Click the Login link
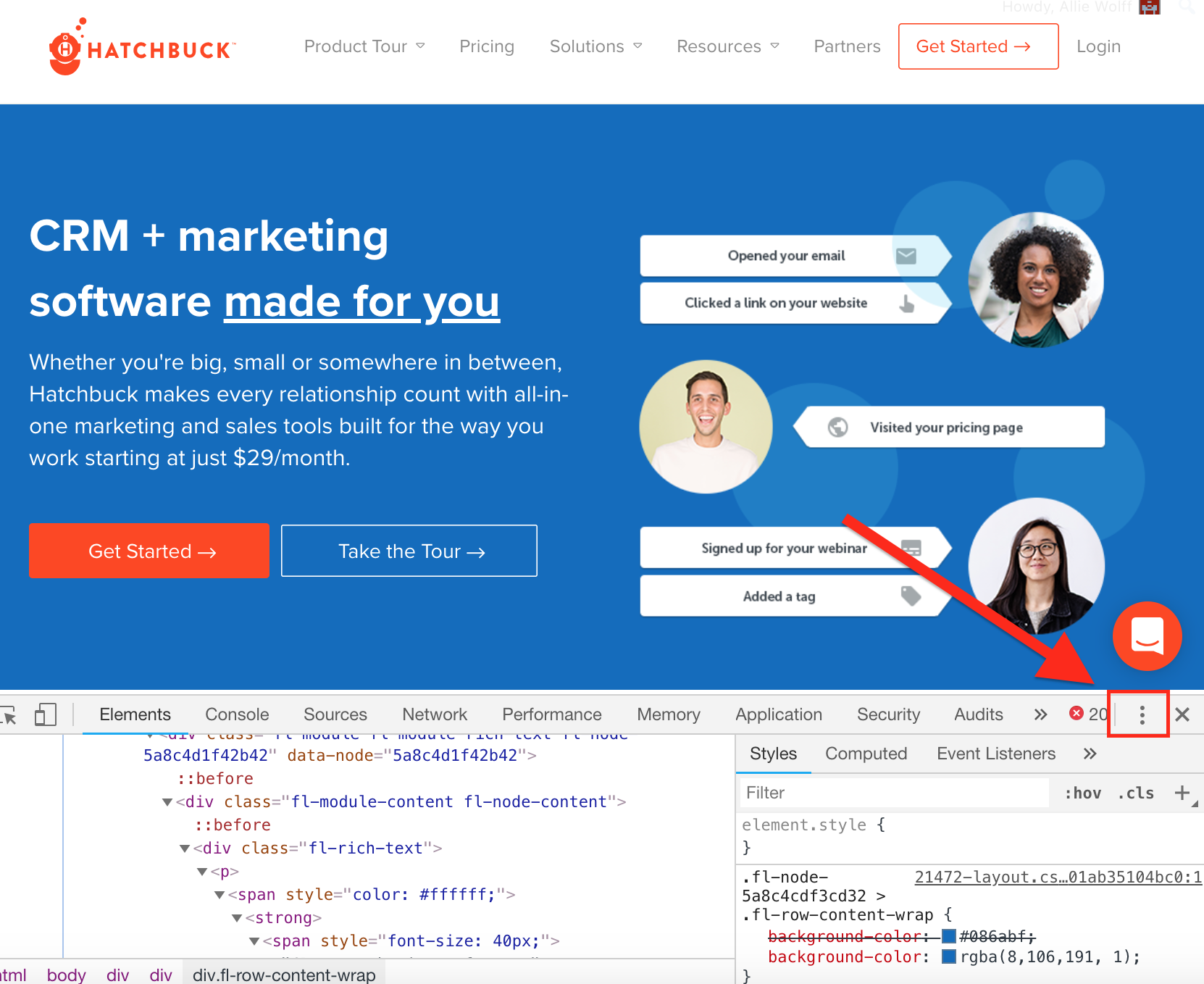Viewport: 1204px width, 984px height. tap(1098, 46)
